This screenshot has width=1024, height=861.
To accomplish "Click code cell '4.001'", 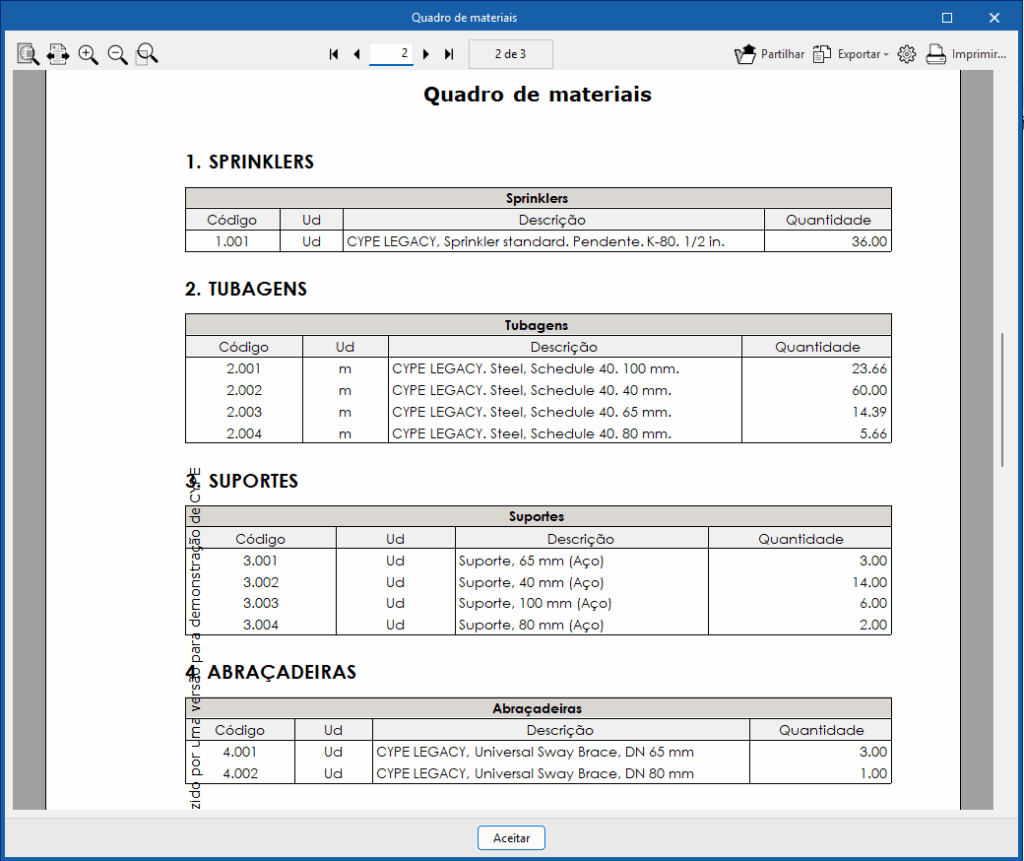I will 240,752.
